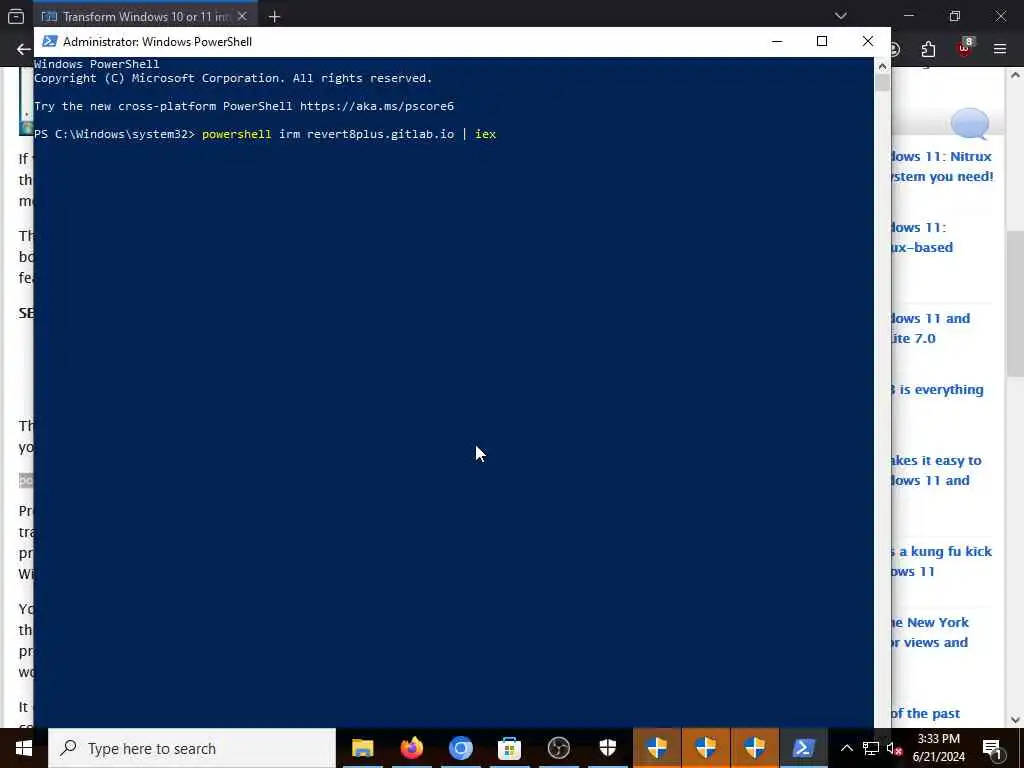
Task: Click taskbar 'Type here to search' box
Action: click(x=192, y=748)
